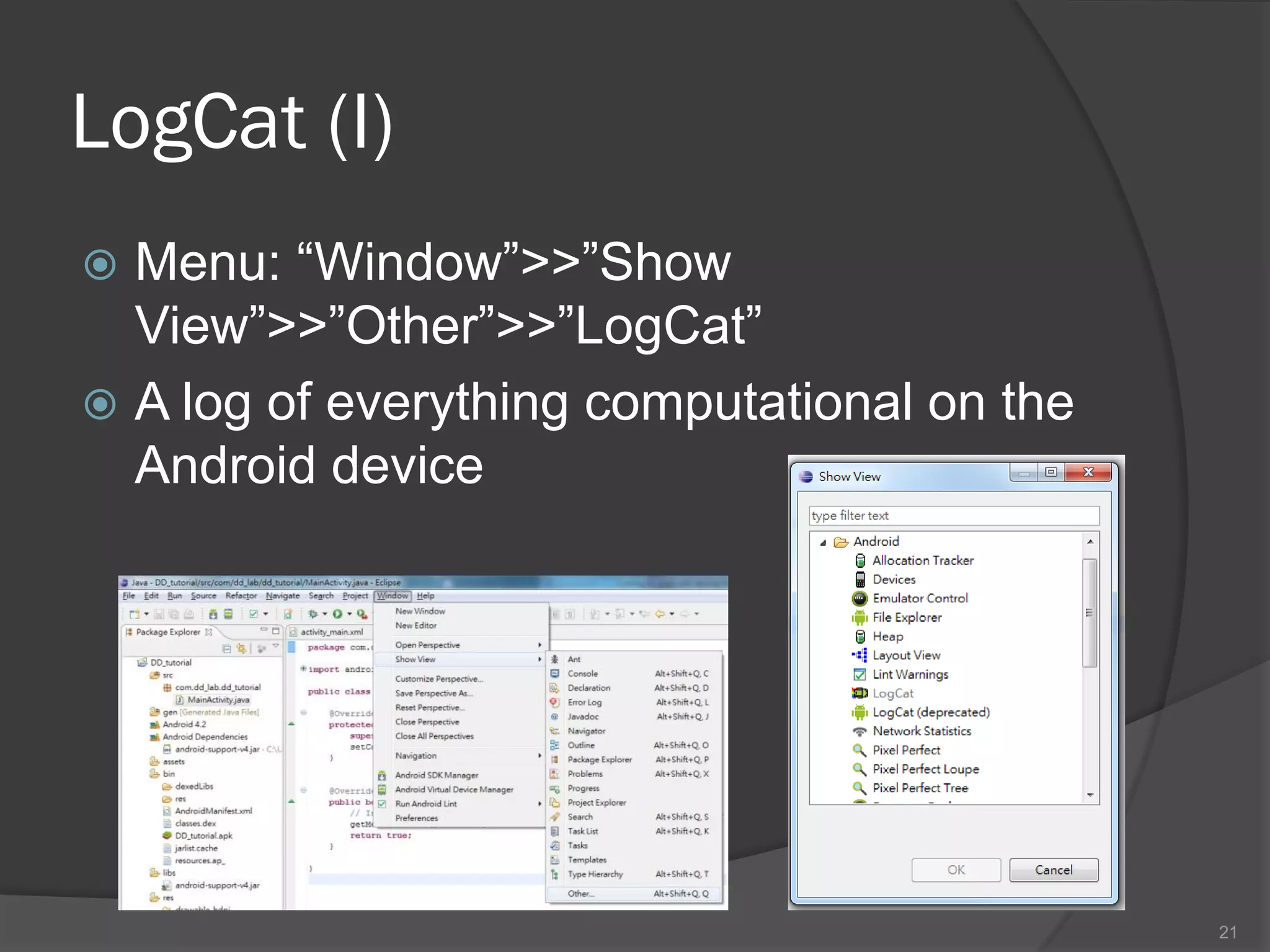
Task: Select the Network Statistics wifi icon
Action: [x=859, y=731]
